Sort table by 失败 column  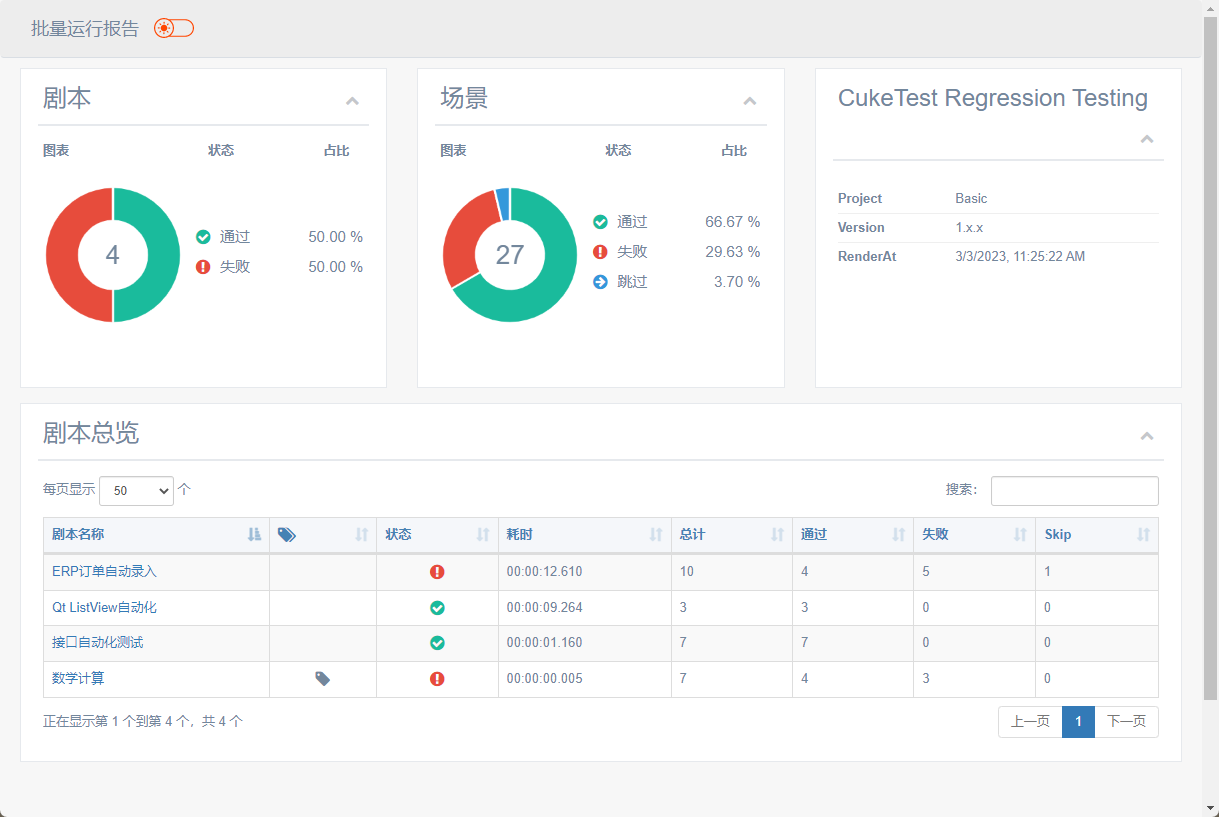[975, 535]
